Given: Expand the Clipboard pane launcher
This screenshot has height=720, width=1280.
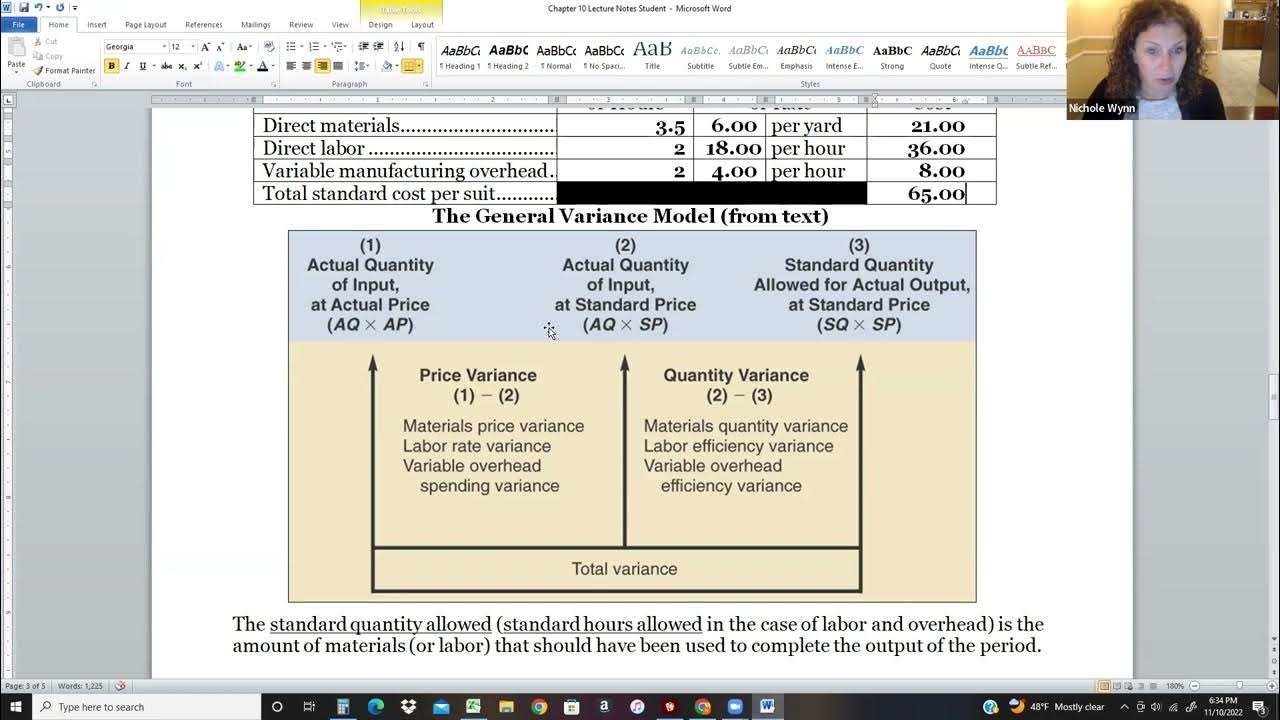Looking at the screenshot, I should pyautogui.click(x=95, y=85).
